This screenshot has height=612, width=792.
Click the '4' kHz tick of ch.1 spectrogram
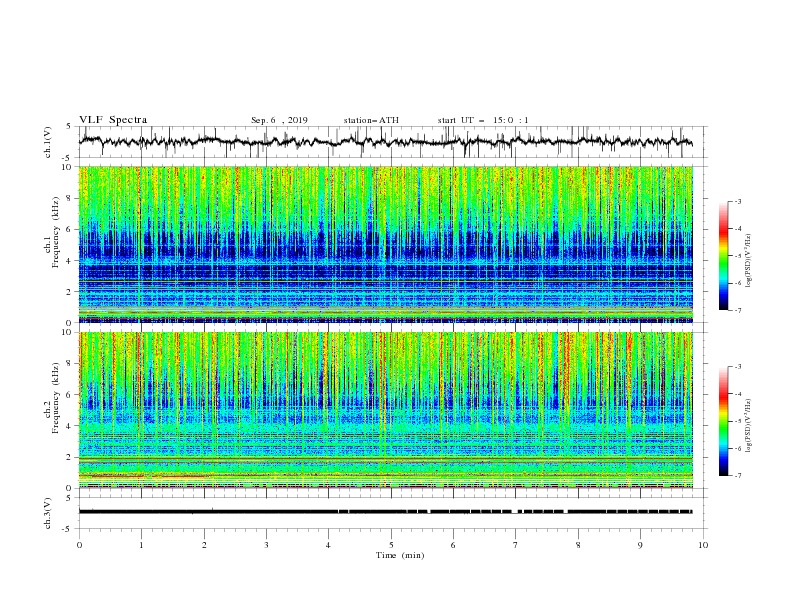coord(69,261)
